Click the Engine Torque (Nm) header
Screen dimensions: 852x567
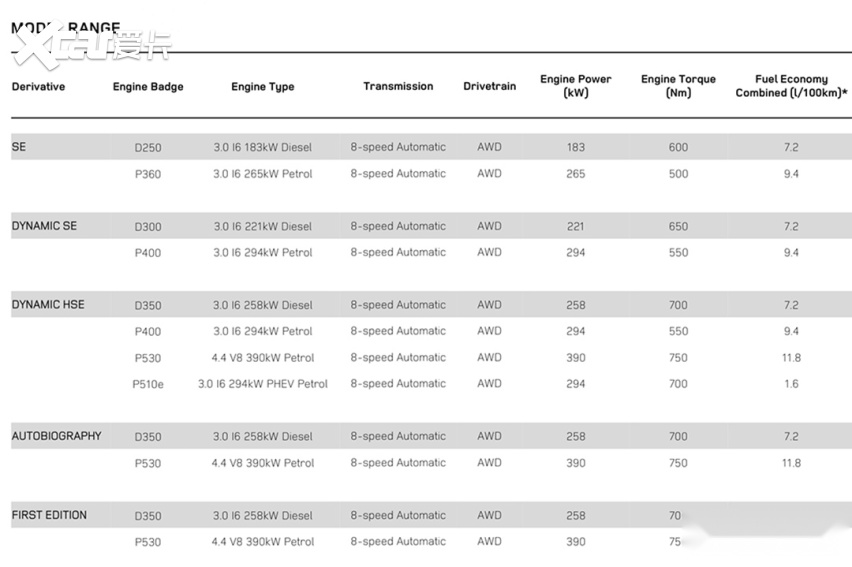point(678,86)
